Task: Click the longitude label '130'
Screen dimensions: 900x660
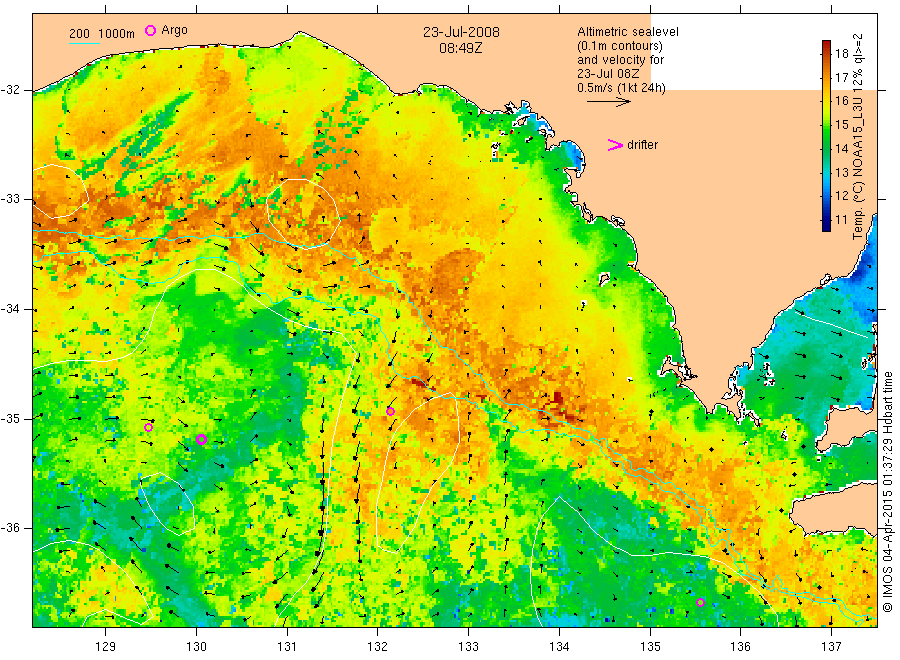Action: tap(196, 647)
